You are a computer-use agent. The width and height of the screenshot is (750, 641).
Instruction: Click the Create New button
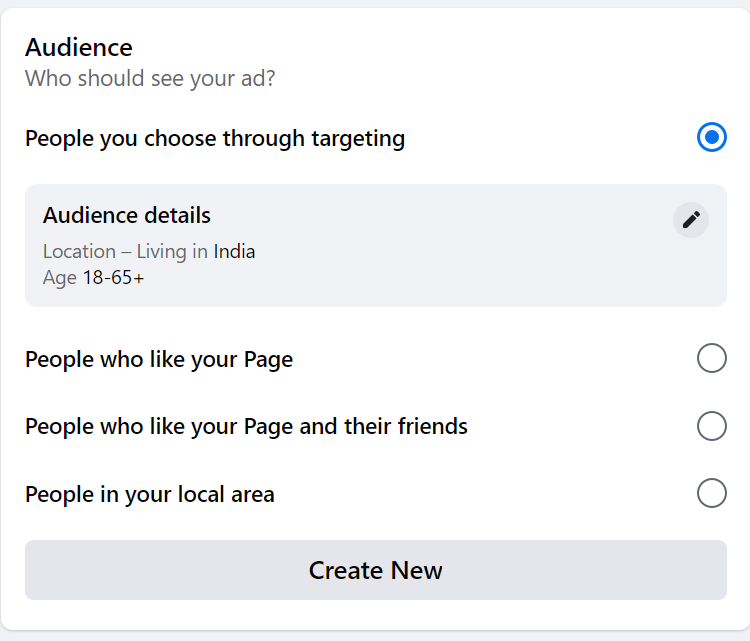tap(376, 570)
